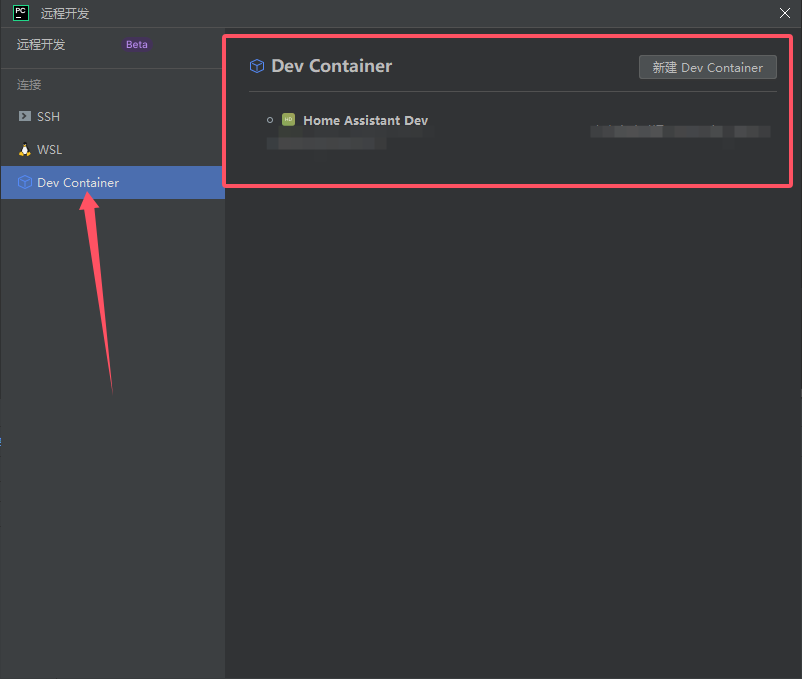Click the status circle beside Home Assistant Dev

pos(270,120)
